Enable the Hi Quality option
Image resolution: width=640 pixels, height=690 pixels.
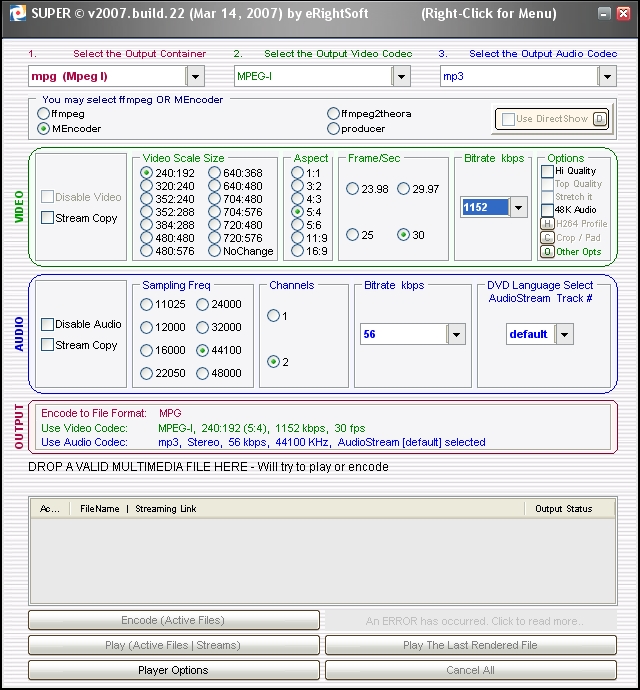pyautogui.click(x=547, y=171)
